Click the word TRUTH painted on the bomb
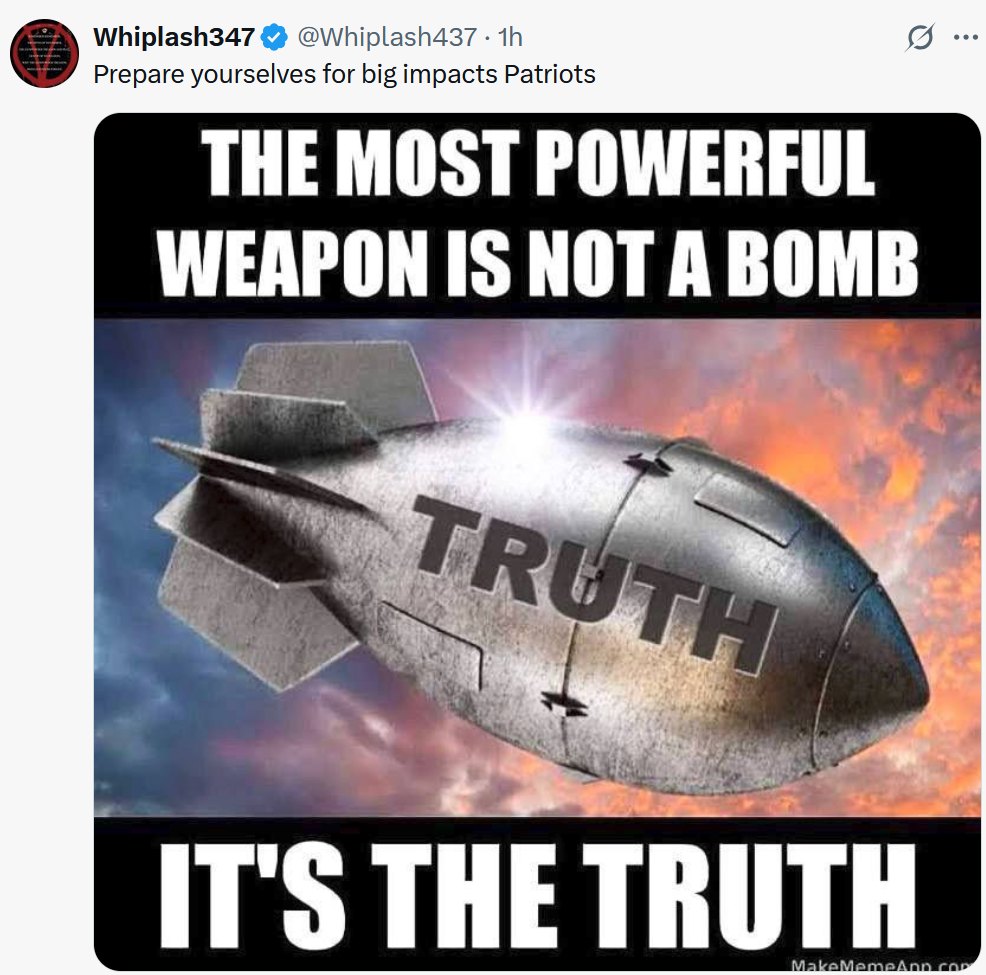The width and height of the screenshot is (986, 975). (594, 581)
